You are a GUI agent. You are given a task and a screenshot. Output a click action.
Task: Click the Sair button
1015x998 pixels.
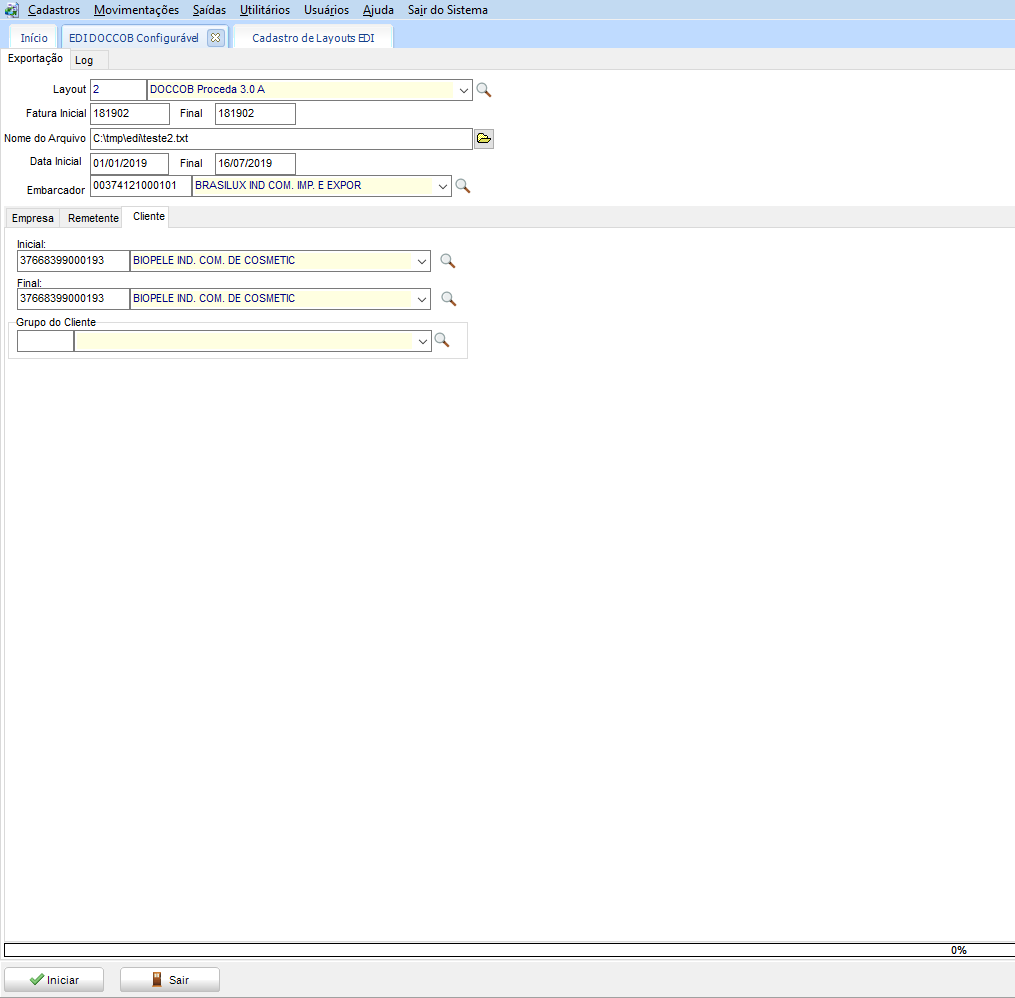click(x=170, y=980)
